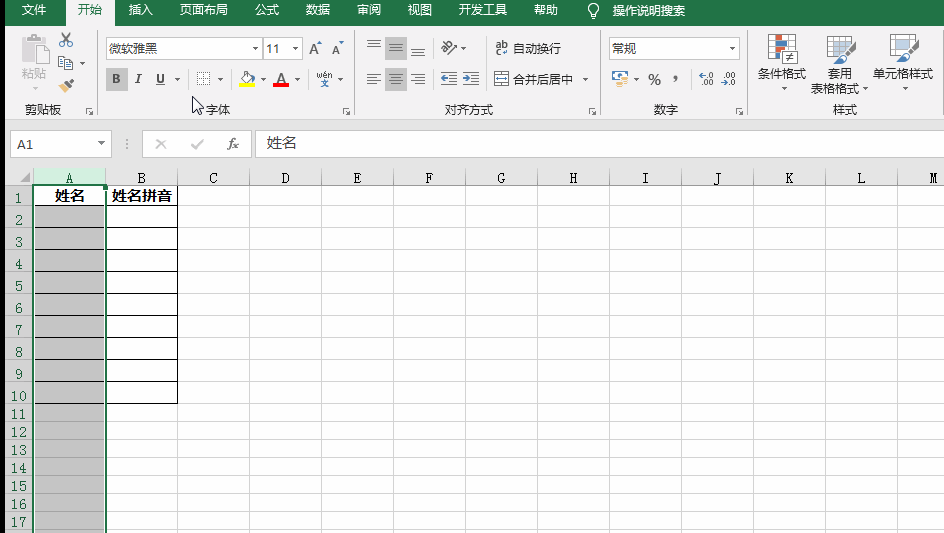Screen dimensions: 944x533
Task: Decrease indent
Action: 449,79
